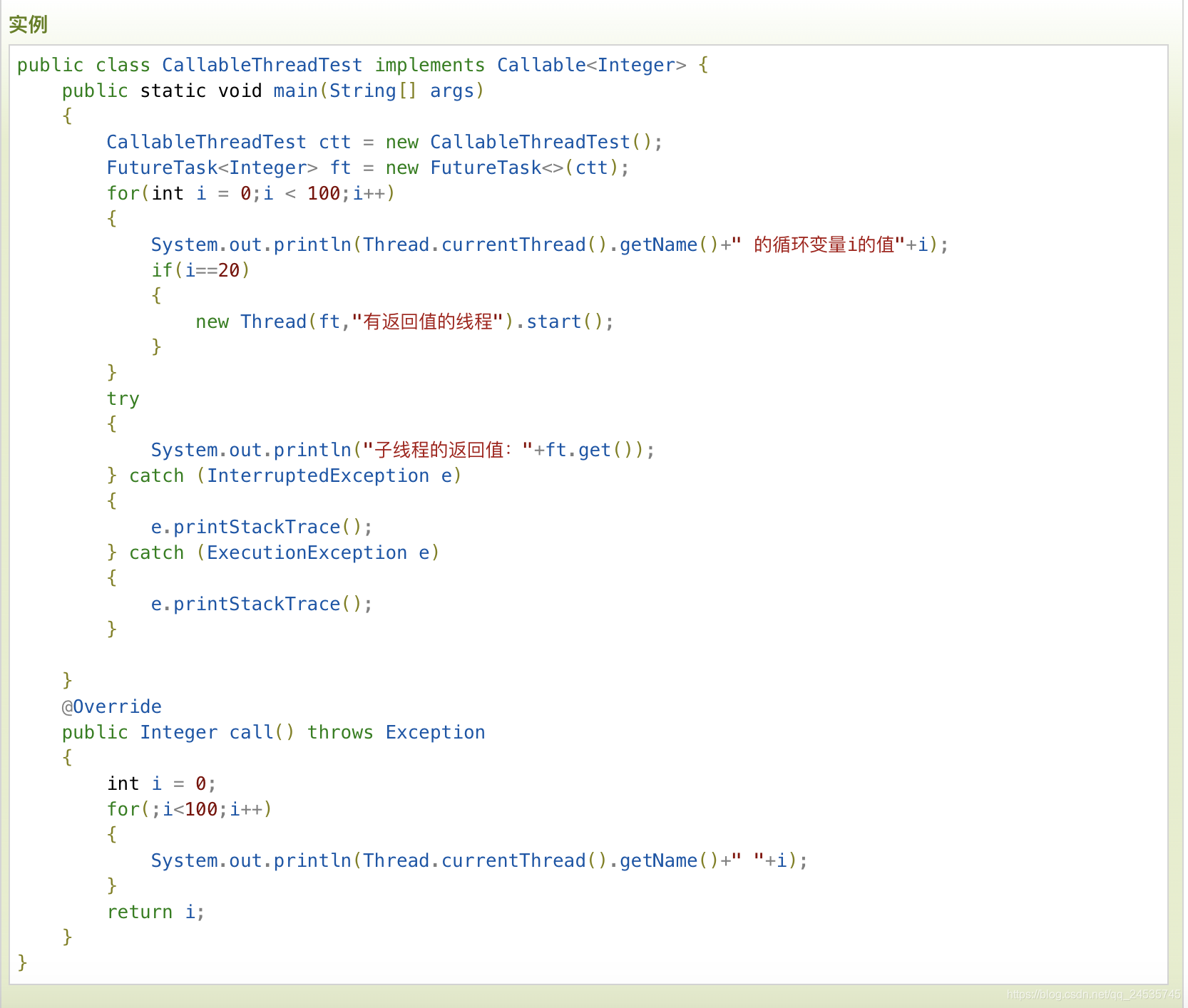
Task: Click 'e.printStackTrace();' under InterruptedException catch
Action: click(262, 528)
